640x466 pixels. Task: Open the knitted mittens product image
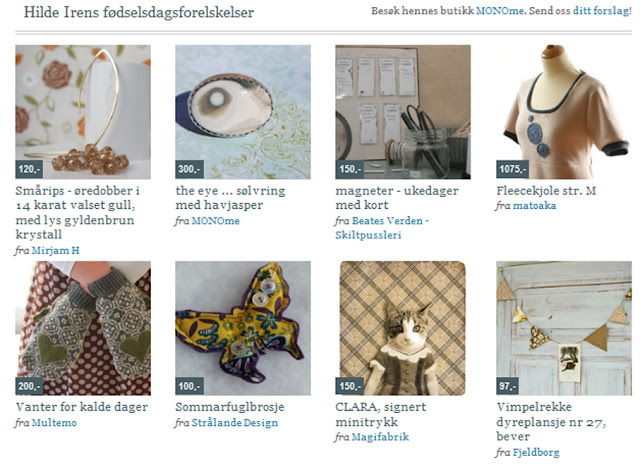83,328
